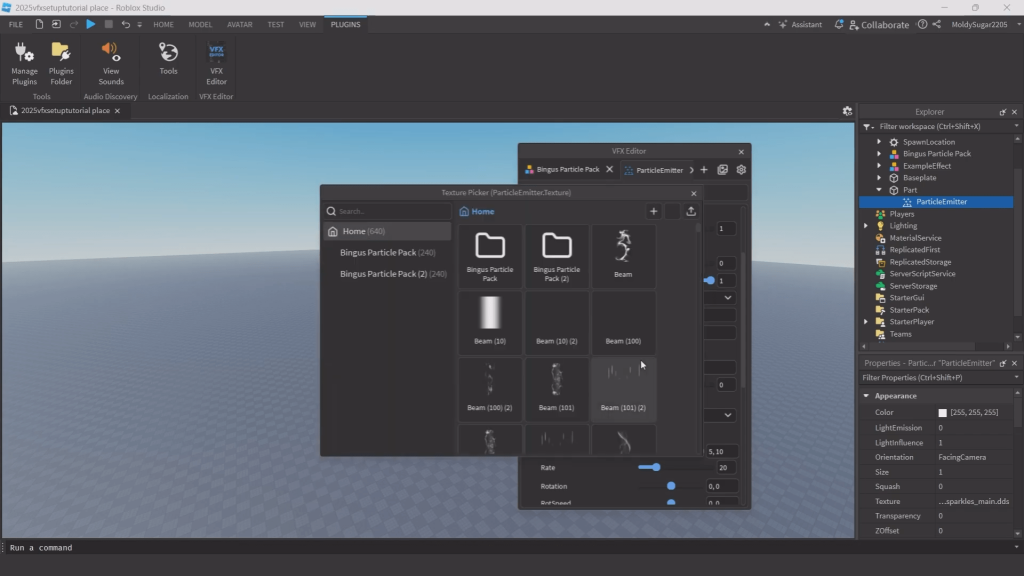
Task: Open the Assistant panel
Action: click(800, 24)
